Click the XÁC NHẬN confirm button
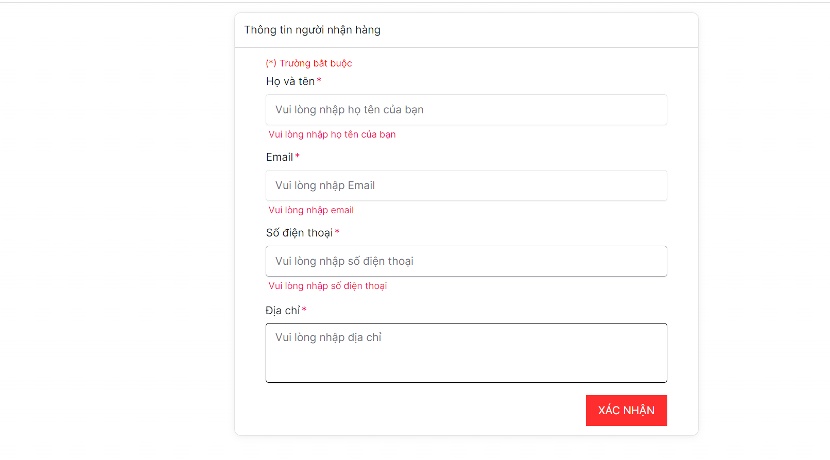 pyautogui.click(x=626, y=410)
